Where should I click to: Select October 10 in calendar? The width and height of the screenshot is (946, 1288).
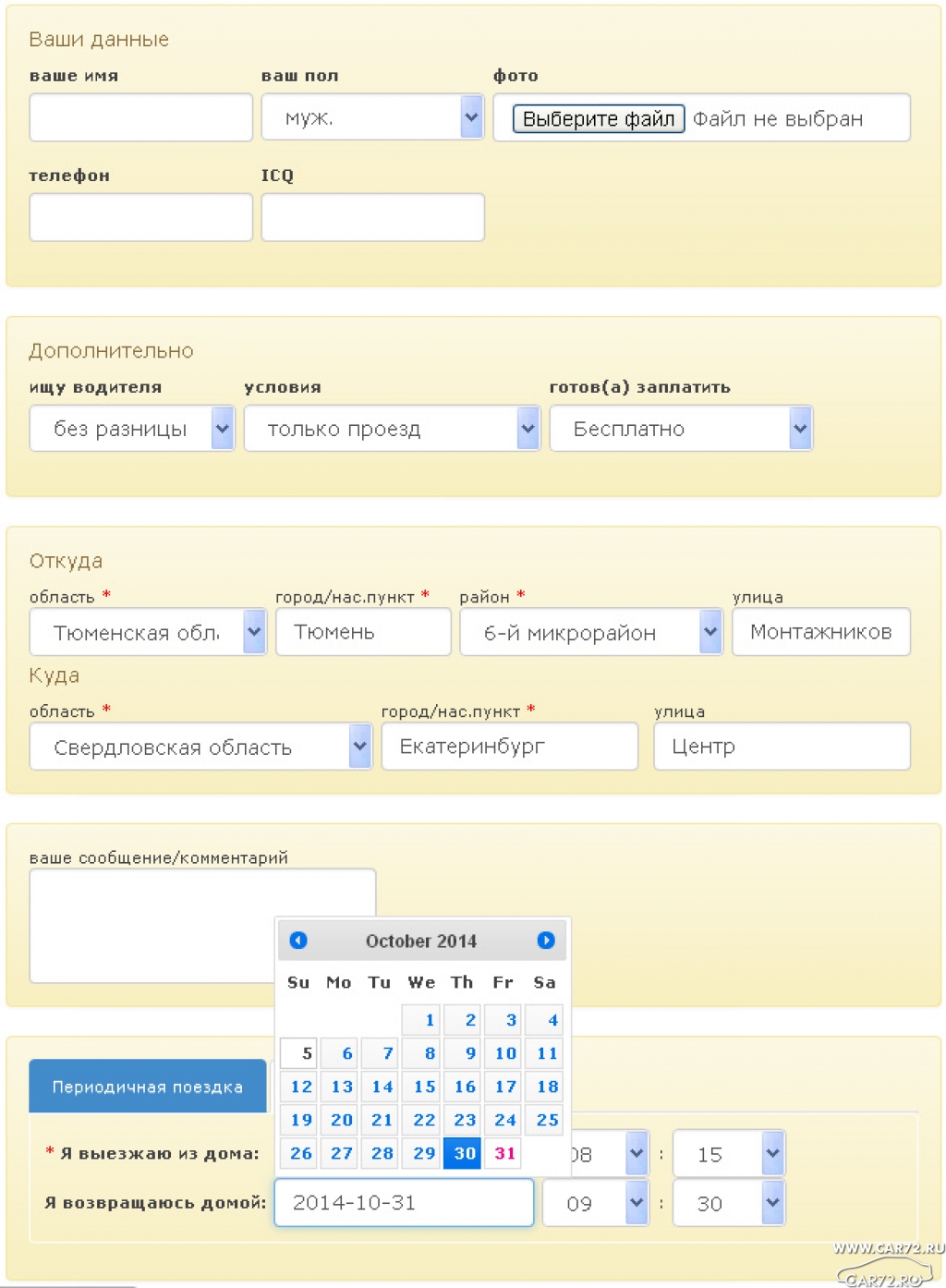click(503, 1053)
